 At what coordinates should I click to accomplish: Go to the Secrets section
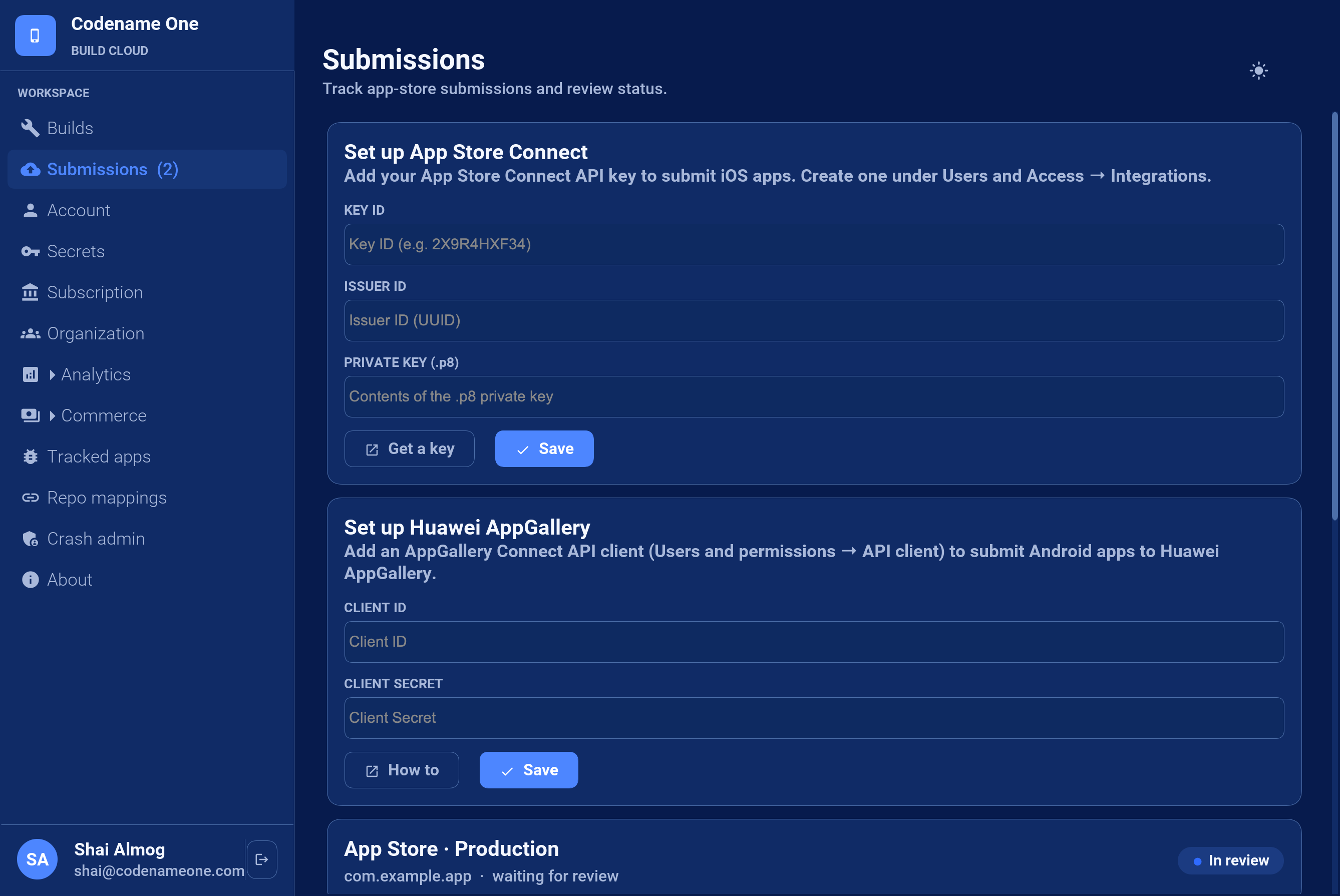pos(147,251)
